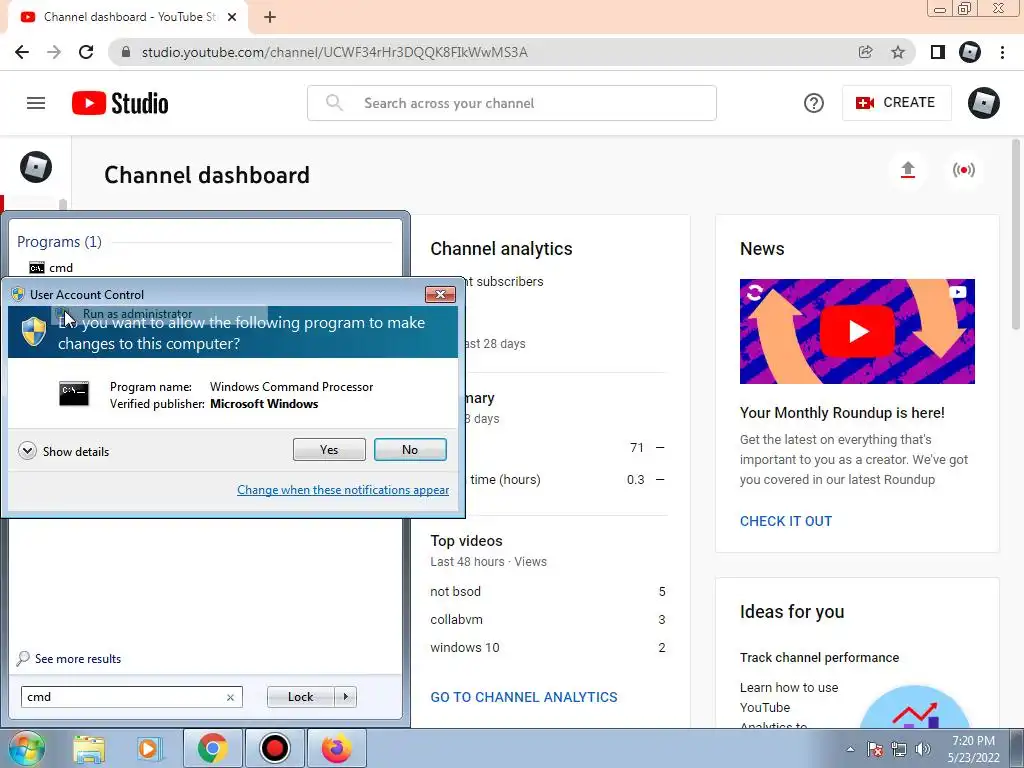Go back using the browser back arrow

22,52
